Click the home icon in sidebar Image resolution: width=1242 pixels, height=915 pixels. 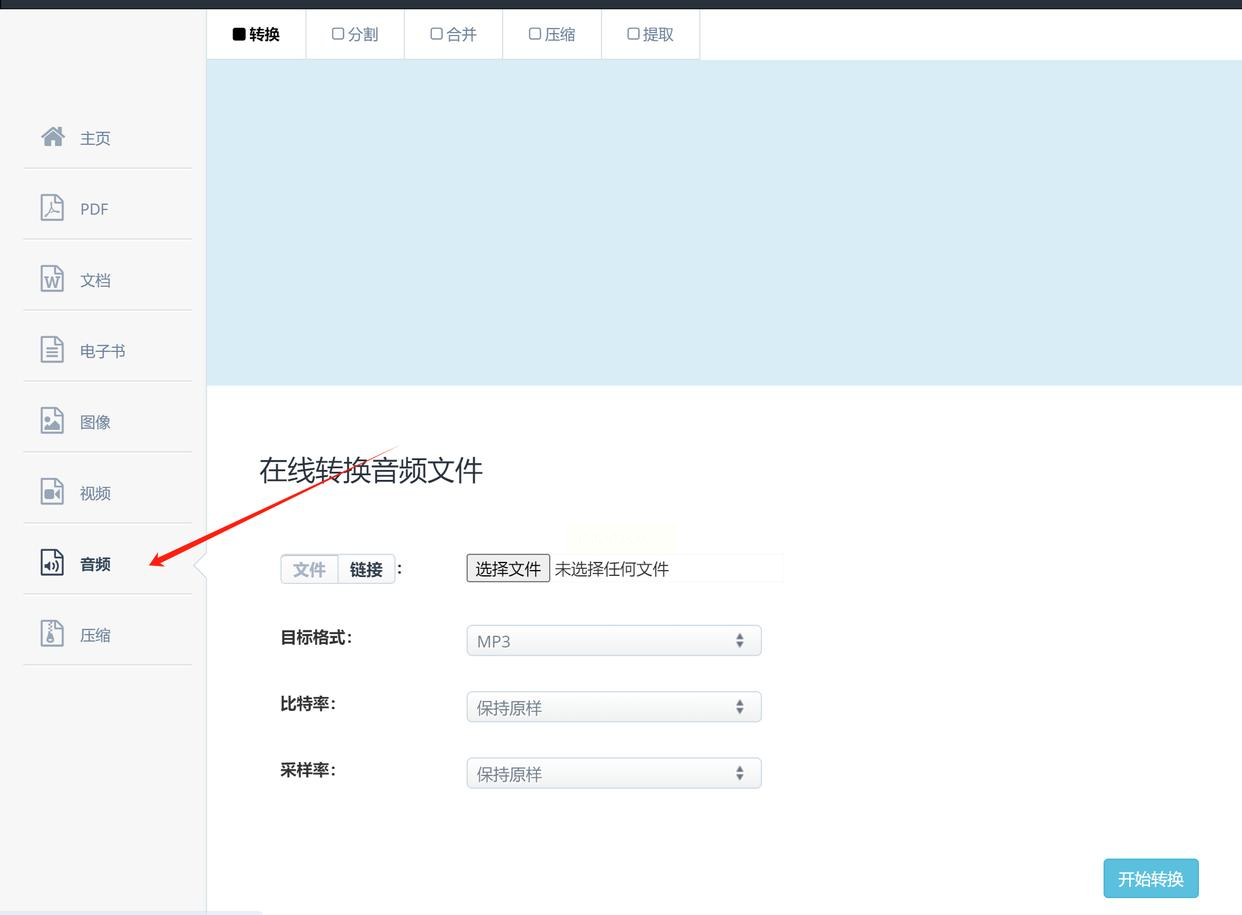click(x=53, y=136)
